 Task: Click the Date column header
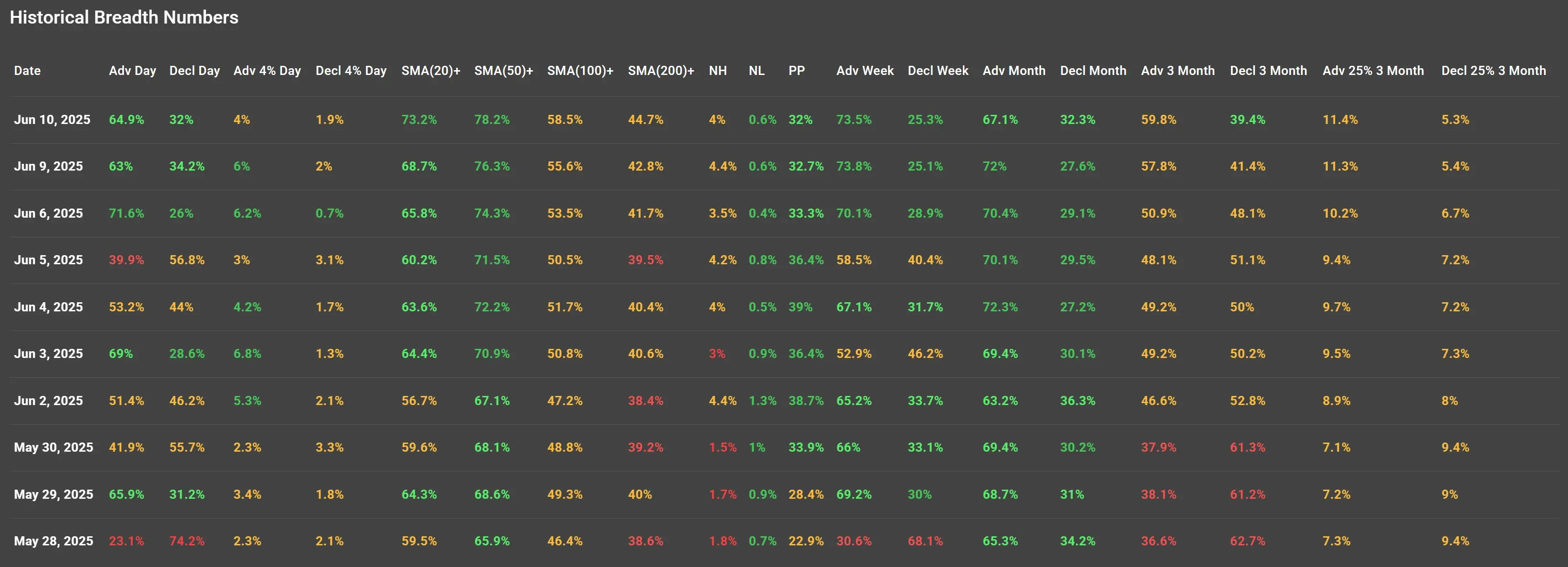27,71
